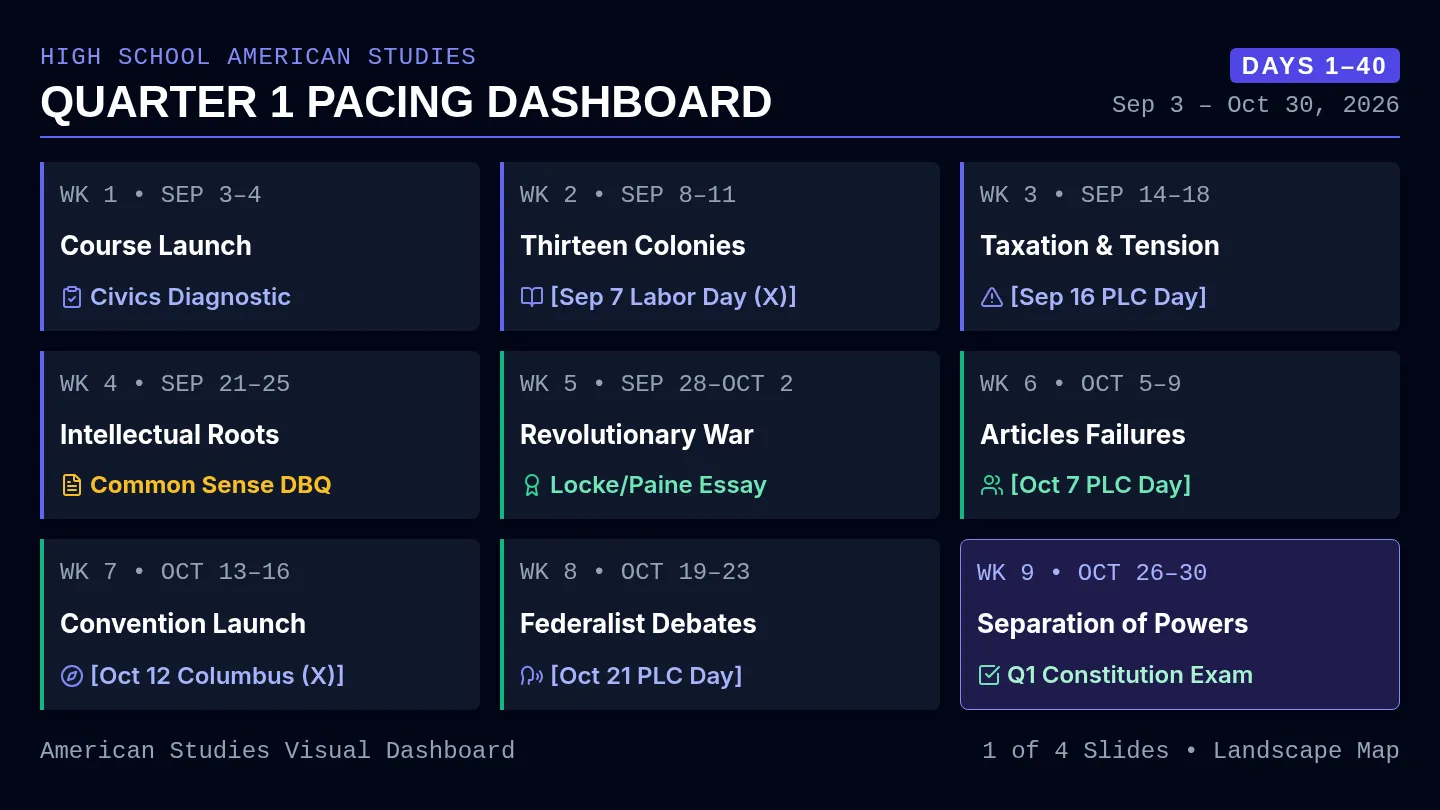Click the WK 6 • OCT 5–9 header

click(1081, 384)
